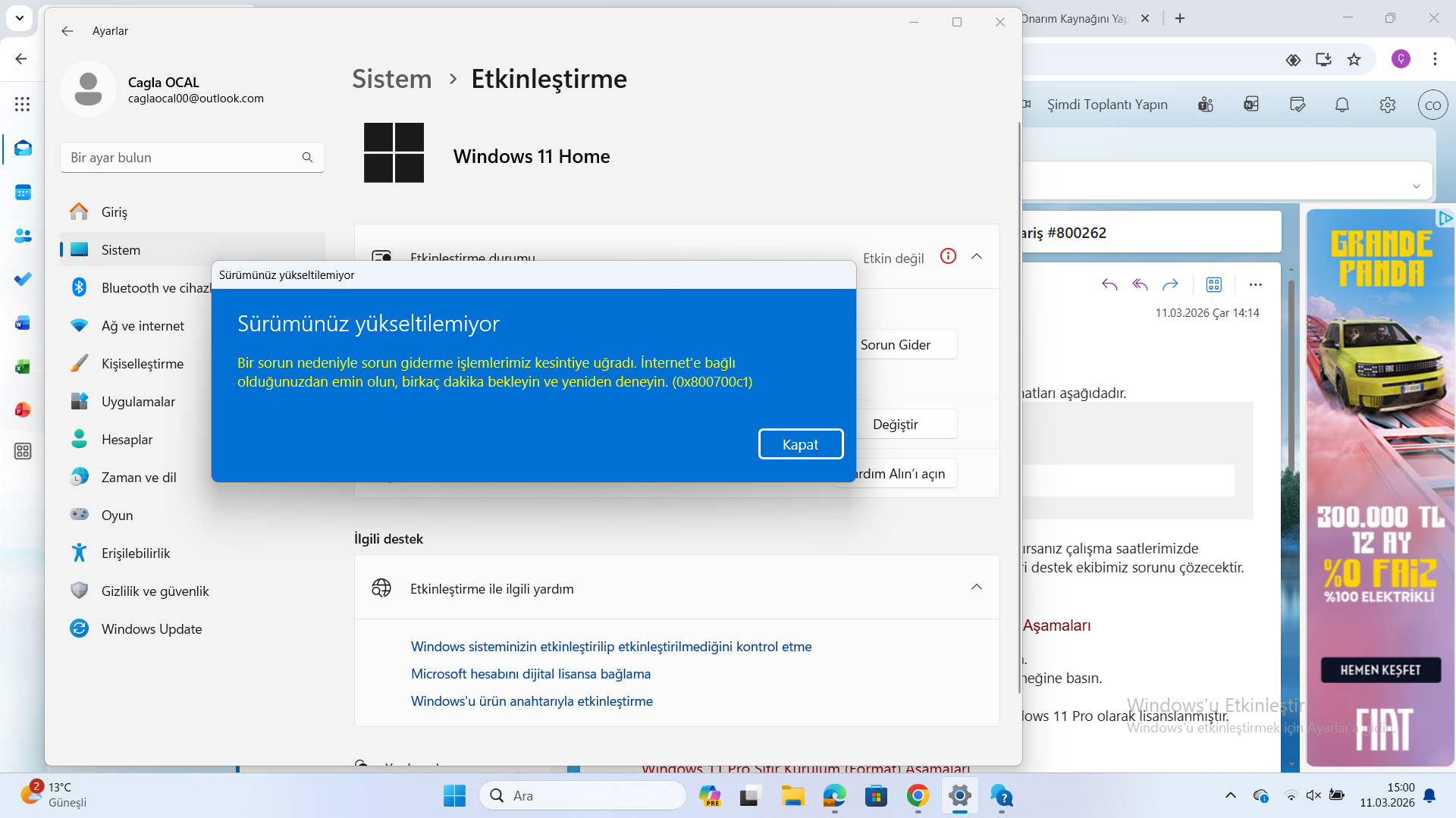Open the Windows Start menu

pos(454,795)
